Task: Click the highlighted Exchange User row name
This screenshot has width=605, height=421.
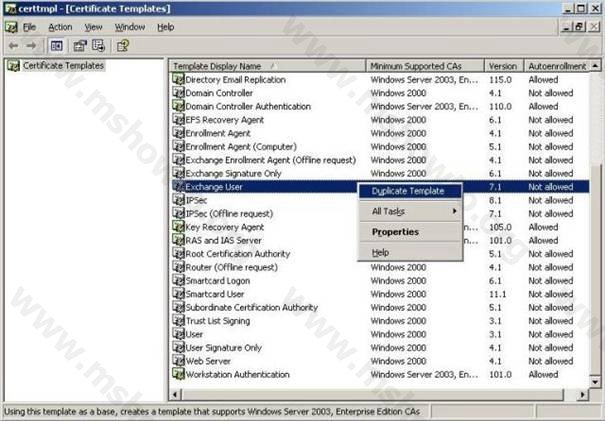Action: click(x=214, y=187)
